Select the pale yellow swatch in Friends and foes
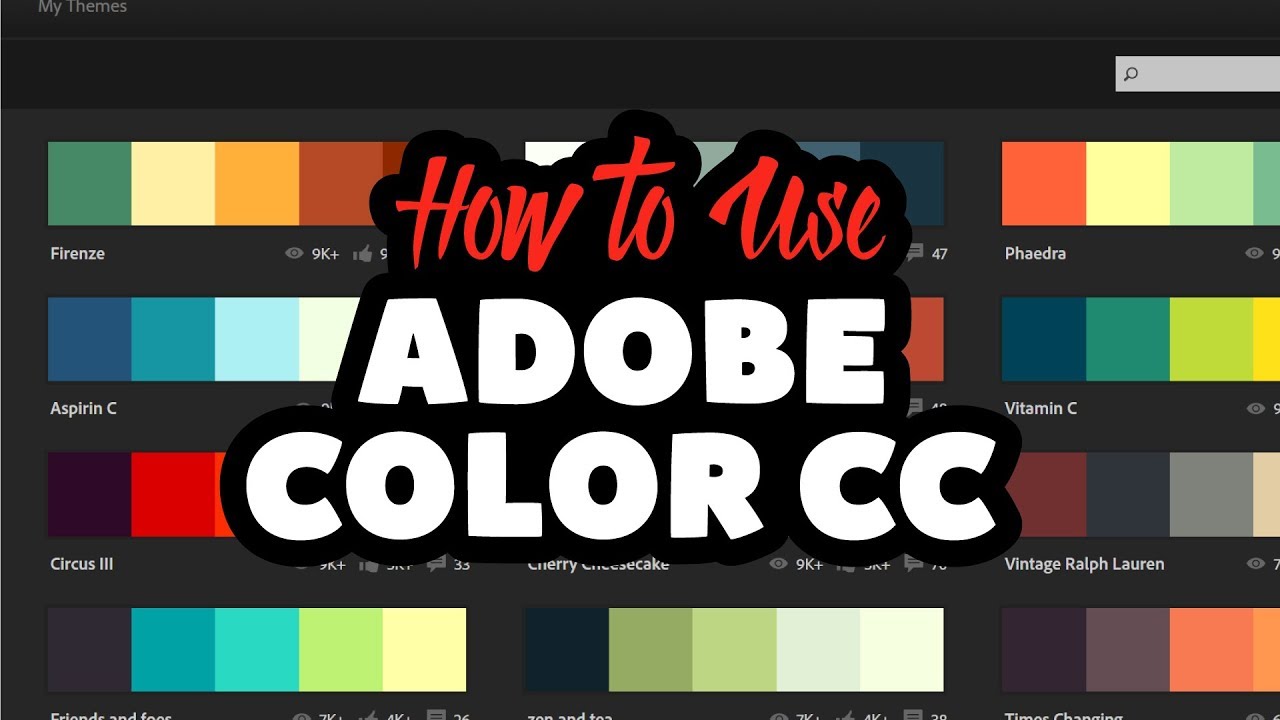1280x720 pixels. (424, 650)
